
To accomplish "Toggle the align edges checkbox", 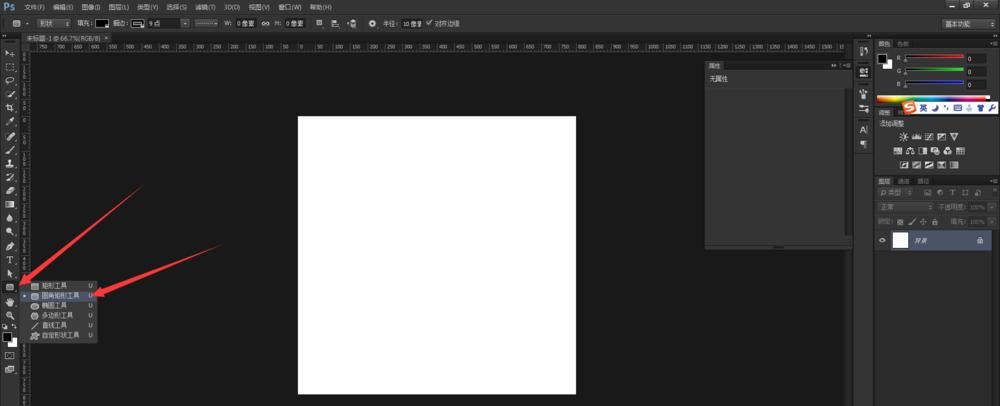I will [429, 23].
